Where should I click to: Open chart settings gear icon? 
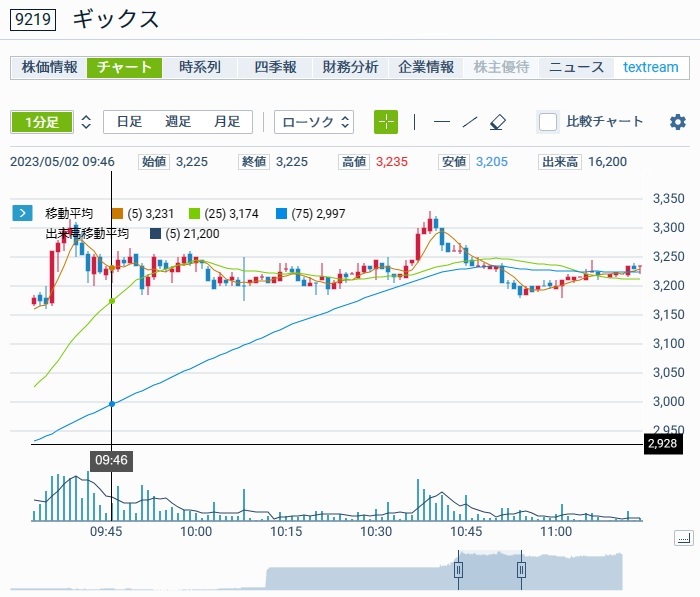pyautogui.click(x=678, y=122)
